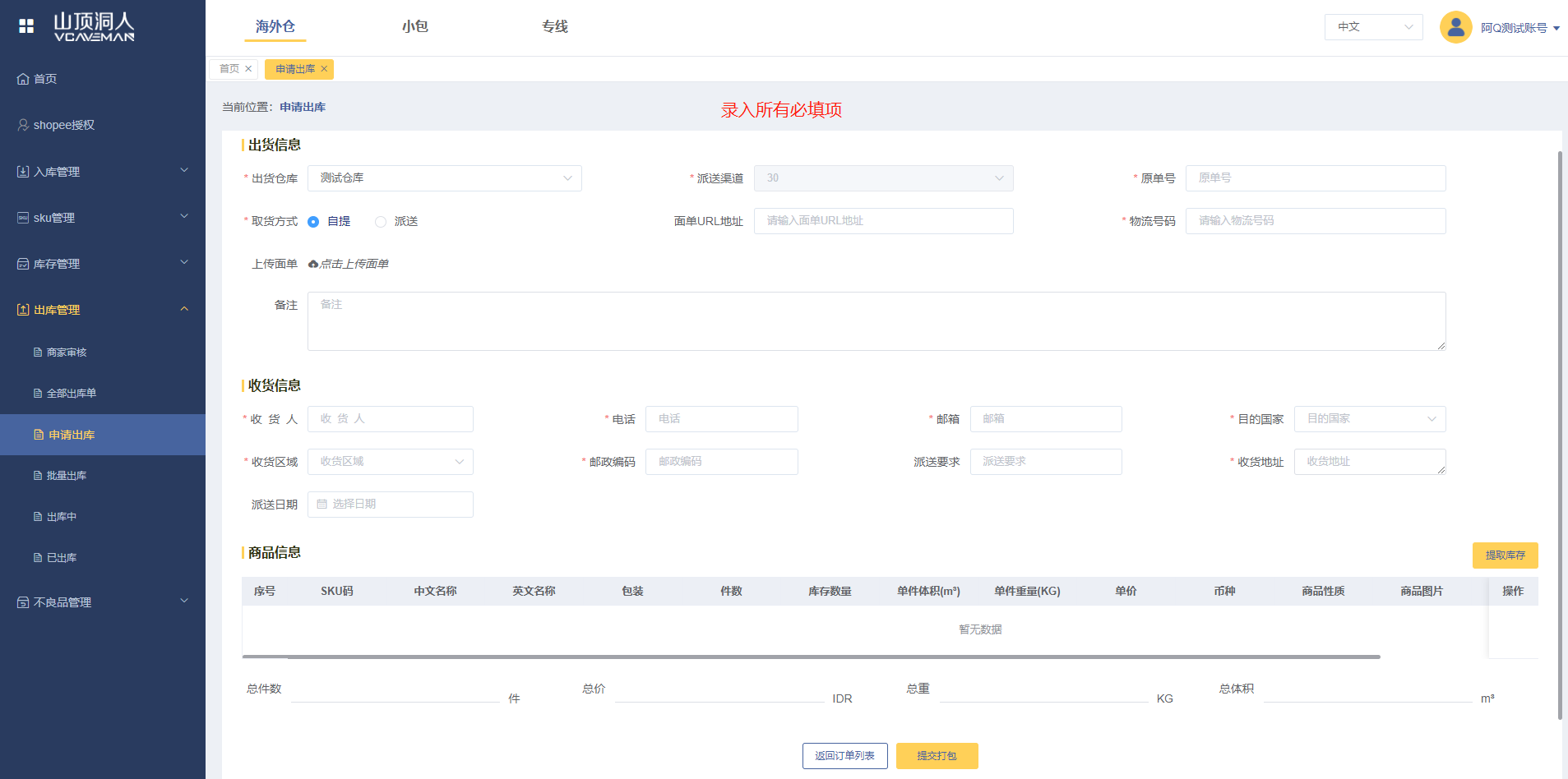The image size is (1568, 779).
Task: Open the 出货仓库 warehouse dropdown
Action: (444, 178)
